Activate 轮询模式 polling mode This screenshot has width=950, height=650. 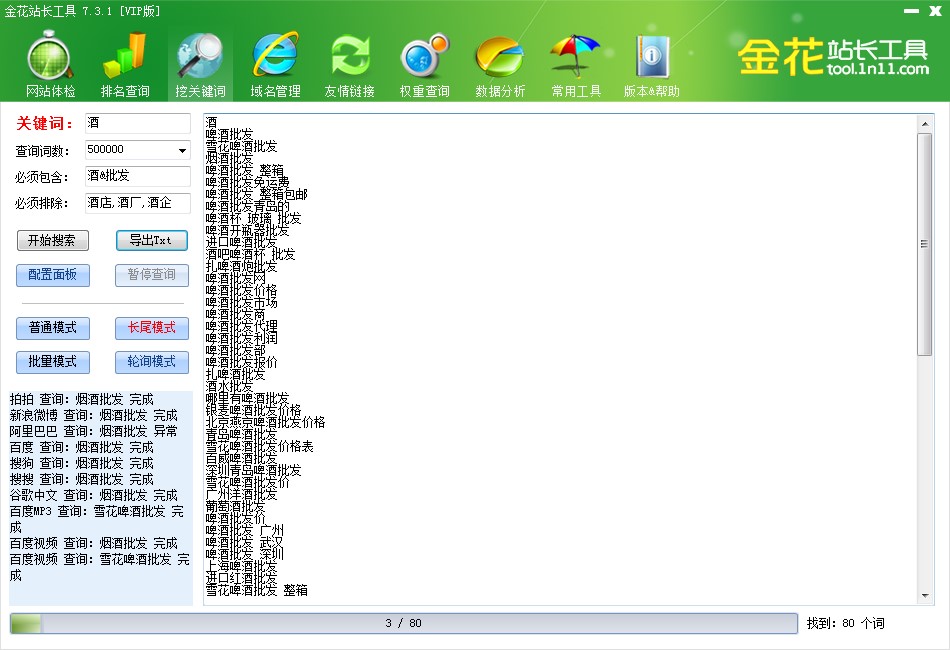tap(151, 362)
